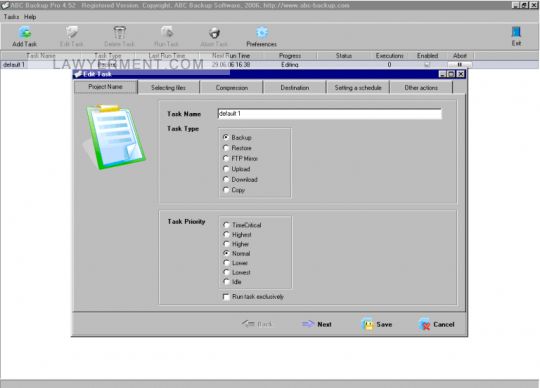The height and width of the screenshot is (388, 540).
Task: Cancel editing with the Cancel button
Action: [437, 324]
